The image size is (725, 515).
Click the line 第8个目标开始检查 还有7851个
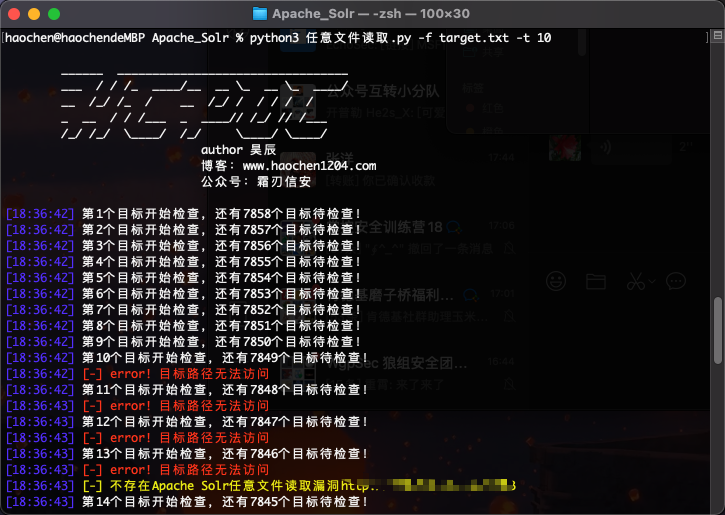[x=183, y=325]
